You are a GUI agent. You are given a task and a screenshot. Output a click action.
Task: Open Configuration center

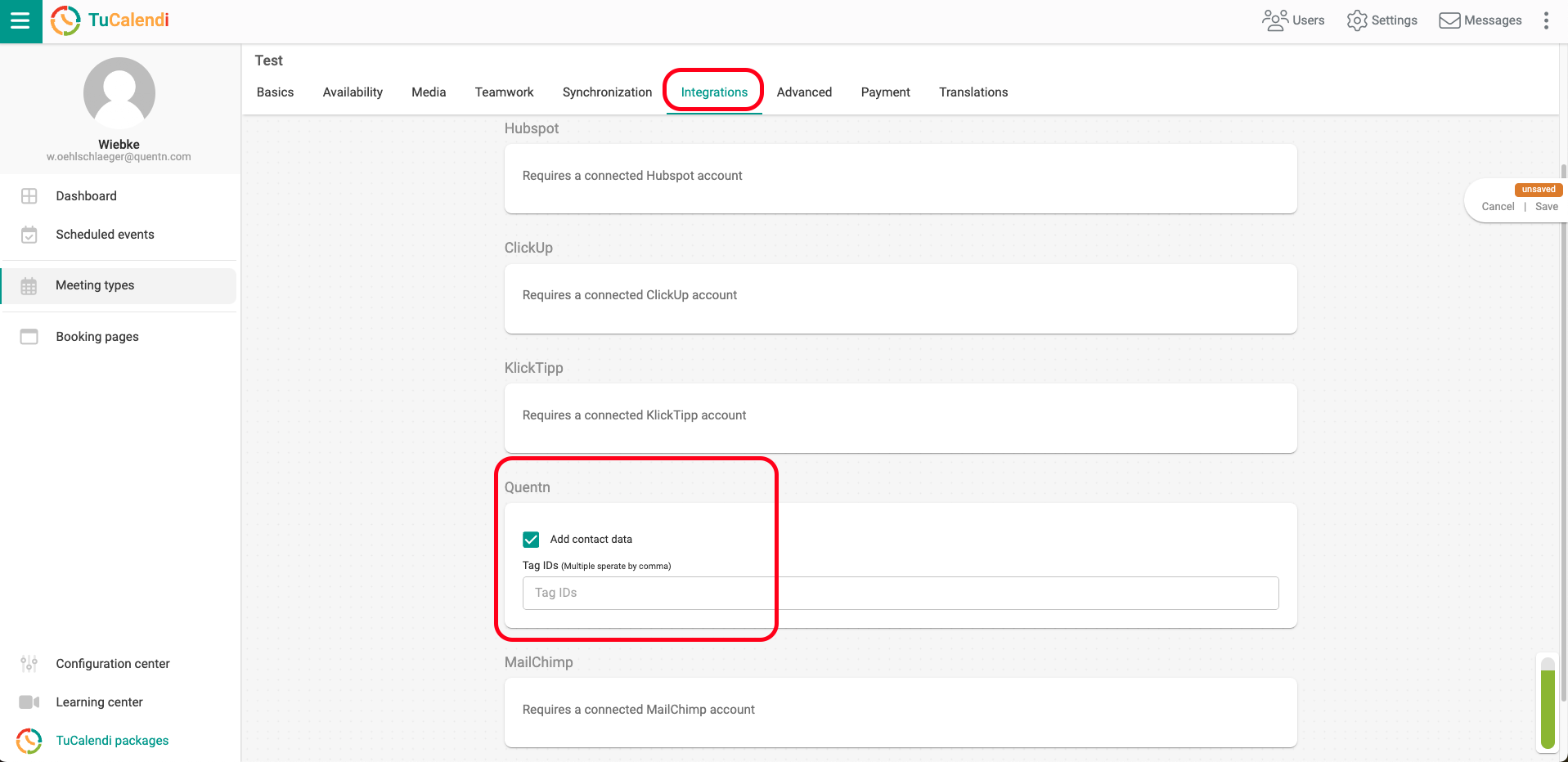coord(113,664)
